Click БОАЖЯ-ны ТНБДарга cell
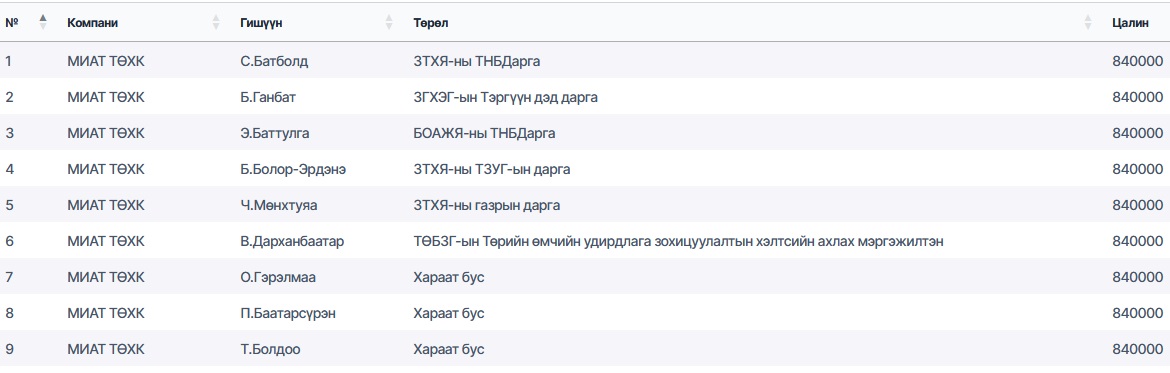The height and width of the screenshot is (373, 1170). tap(484, 133)
